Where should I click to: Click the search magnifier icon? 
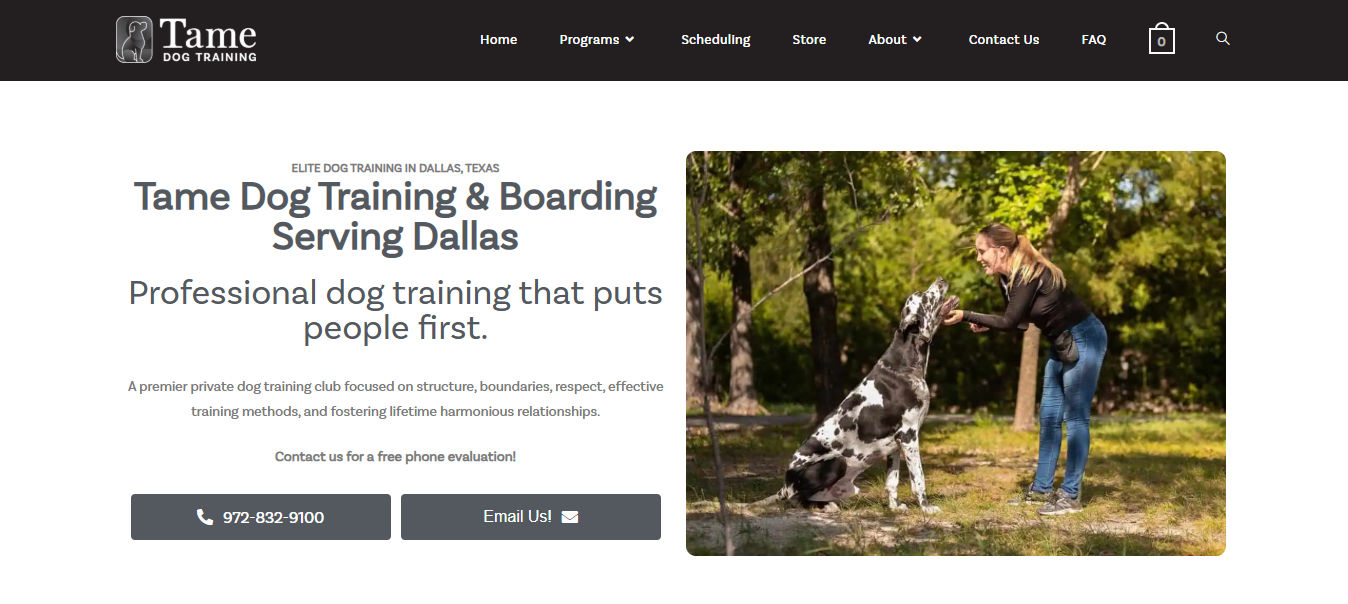click(1222, 38)
